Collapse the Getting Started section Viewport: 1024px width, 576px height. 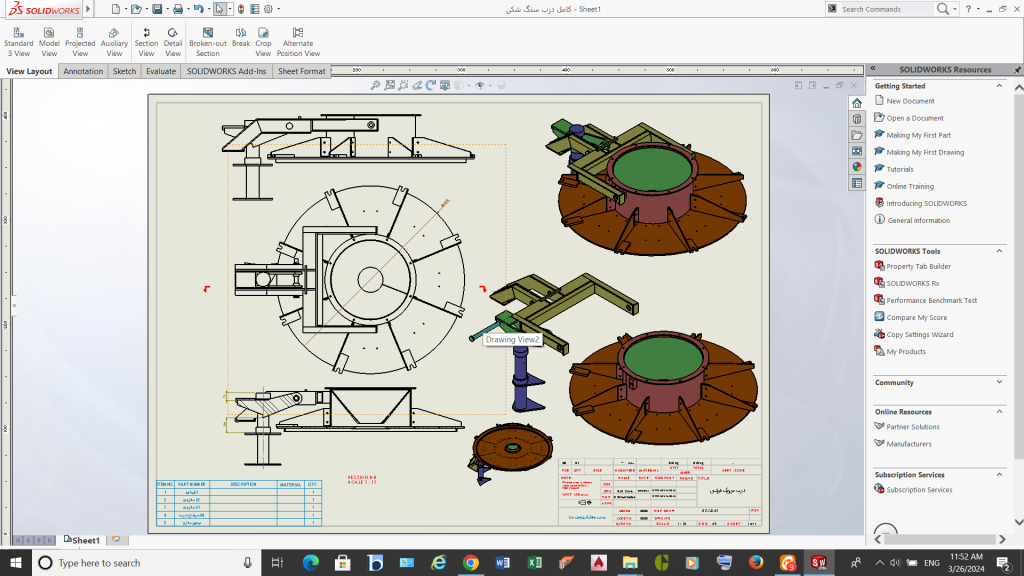point(1000,86)
